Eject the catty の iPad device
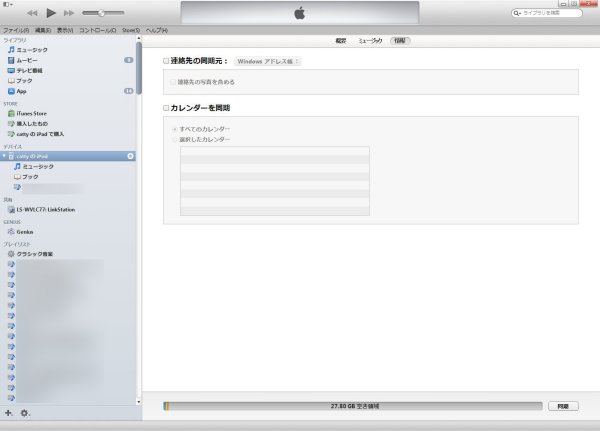The width and height of the screenshot is (600, 431). (x=130, y=156)
